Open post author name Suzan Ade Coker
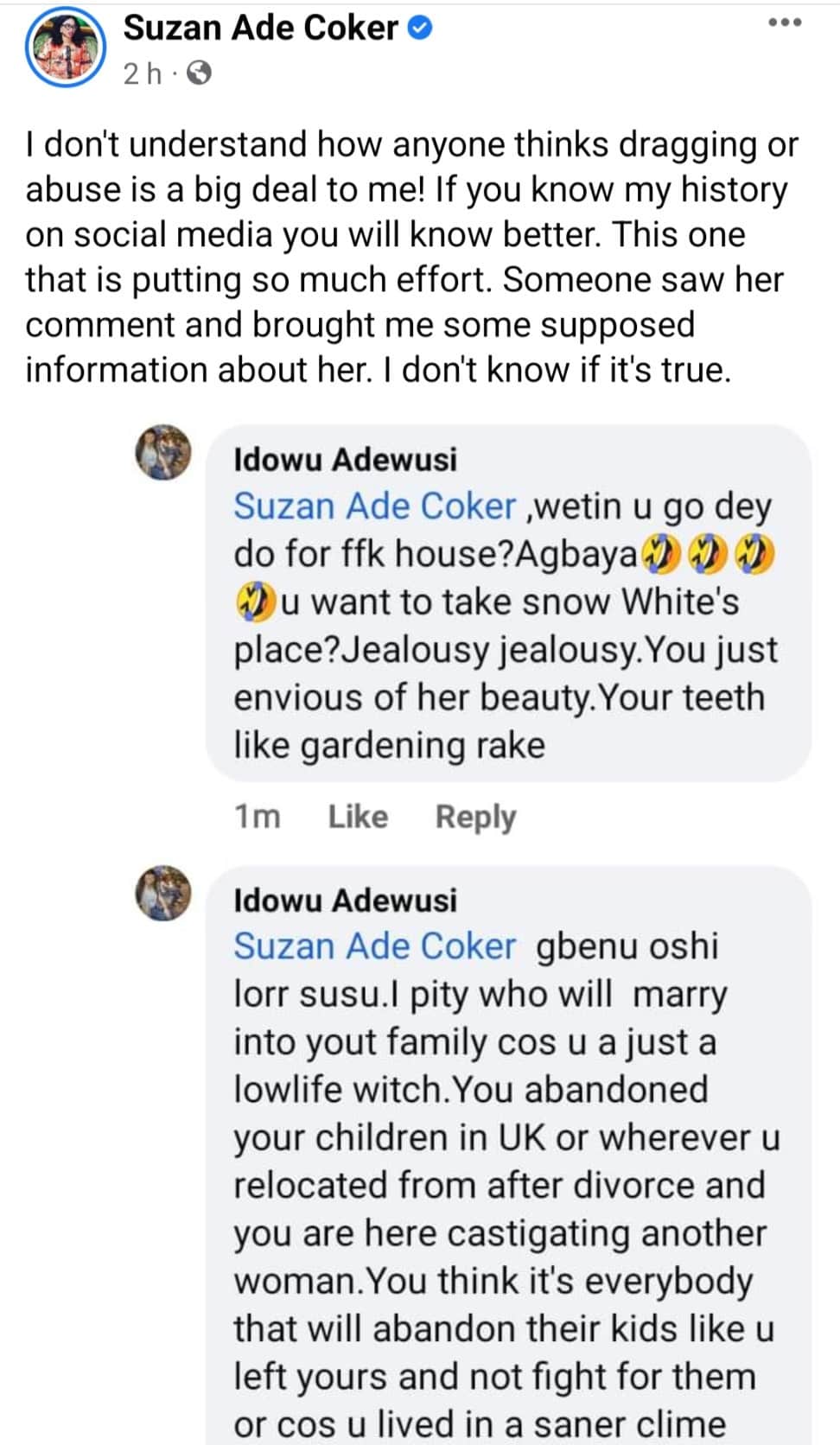 pyautogui.click(x=260, y=29)
